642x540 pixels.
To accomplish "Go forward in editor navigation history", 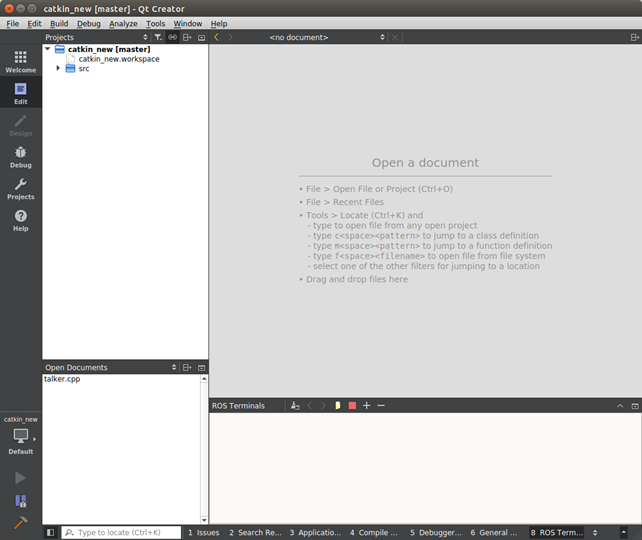I will coord(231,37).
